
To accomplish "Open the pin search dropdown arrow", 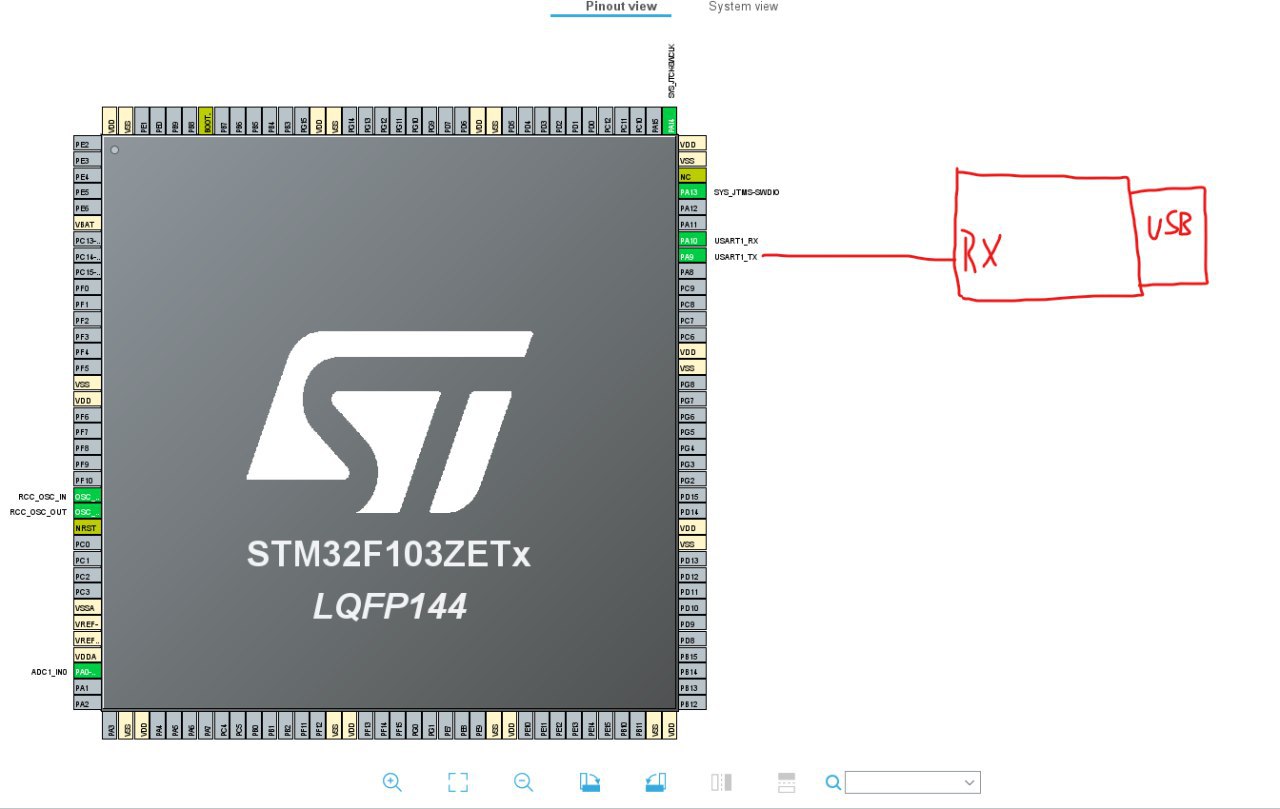I will [x=969, y=782].
